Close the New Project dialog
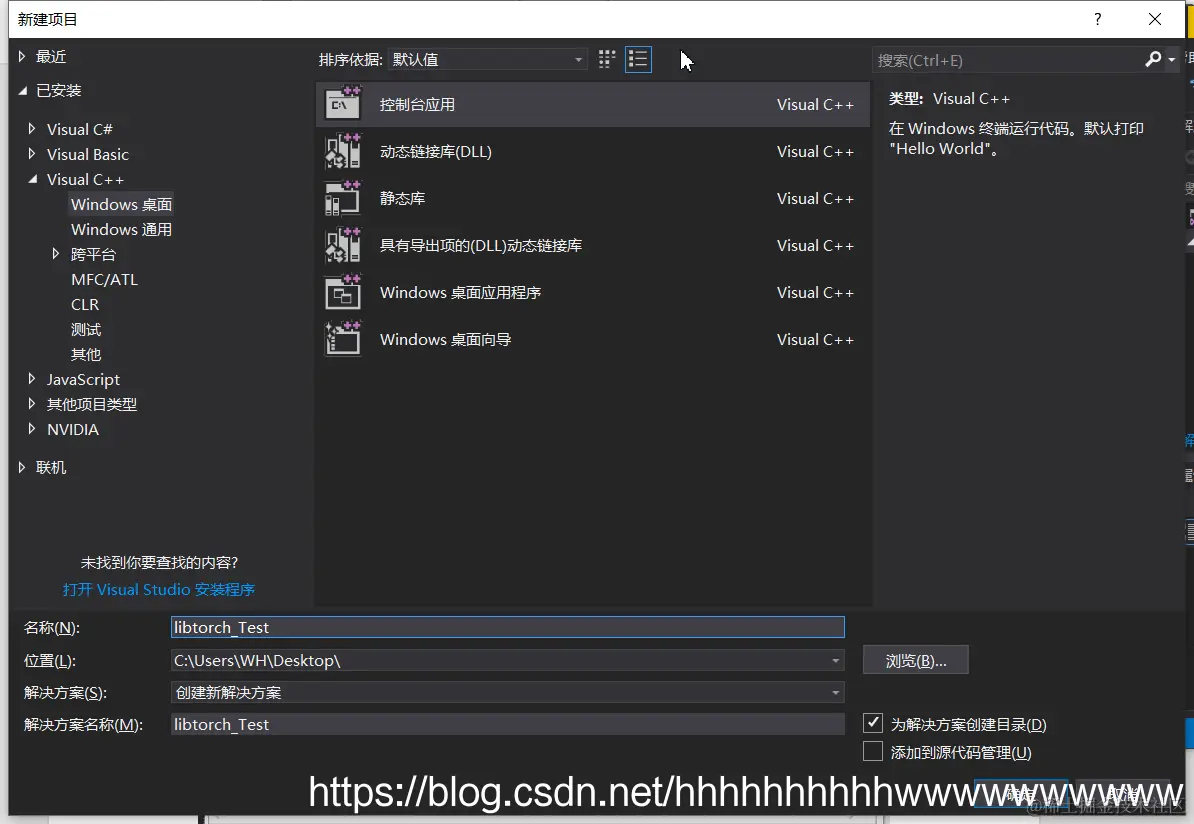 [1155, 19]
